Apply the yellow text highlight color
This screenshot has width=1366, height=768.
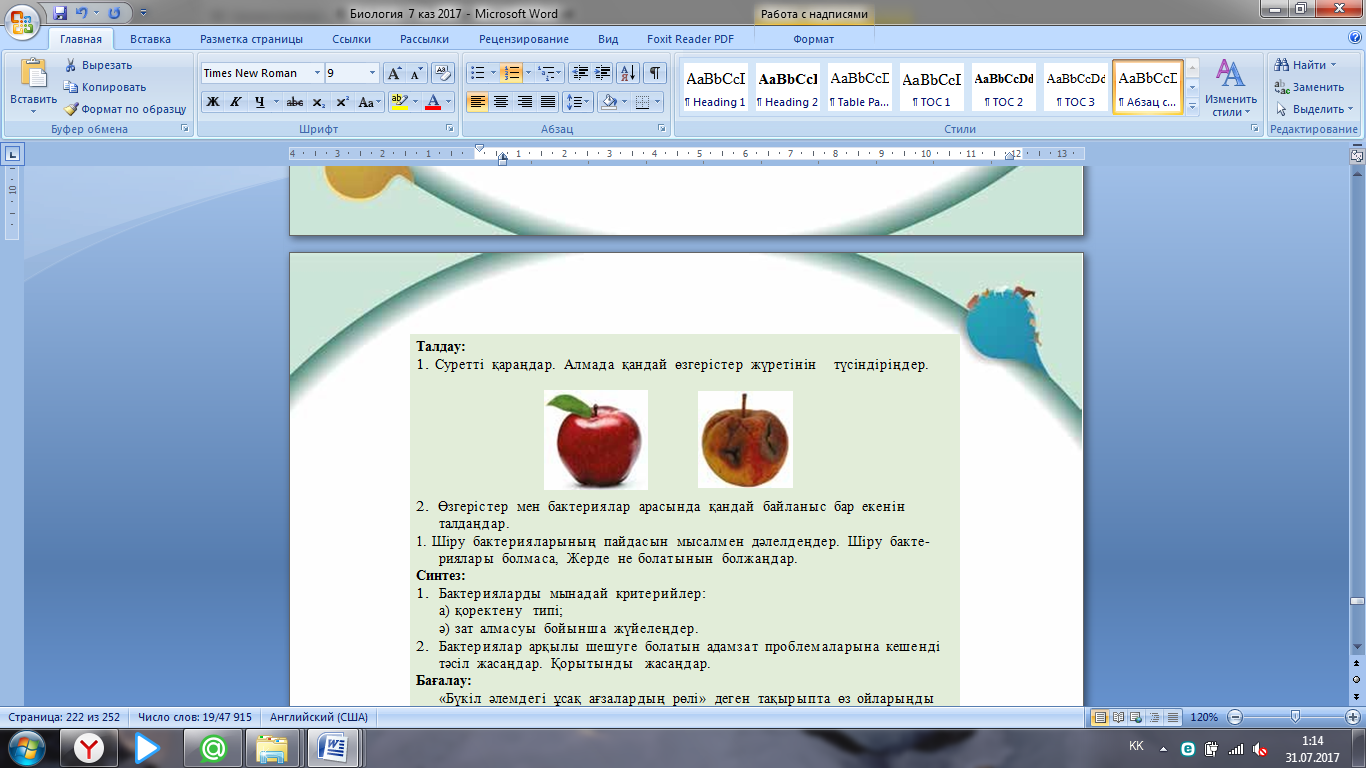(x=399, y=102)
